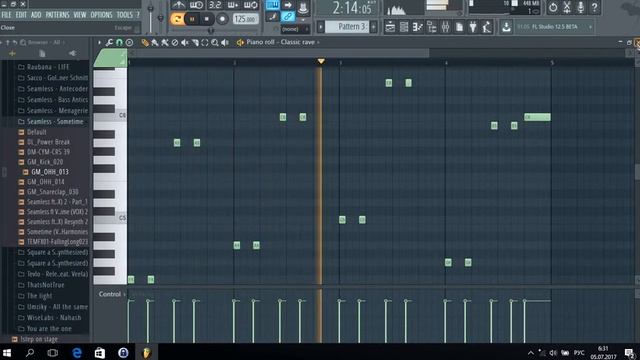The image size is (640, 360).
Task: Click the download content library icon
Action: [x=506, y=27]
